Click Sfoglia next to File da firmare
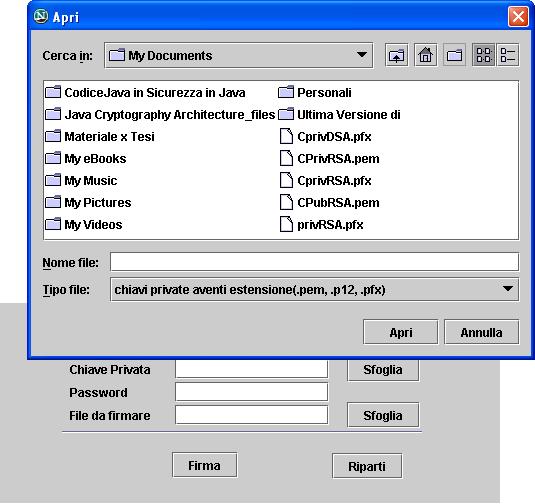This screenshot has width=535, height=504. [383, 415]
